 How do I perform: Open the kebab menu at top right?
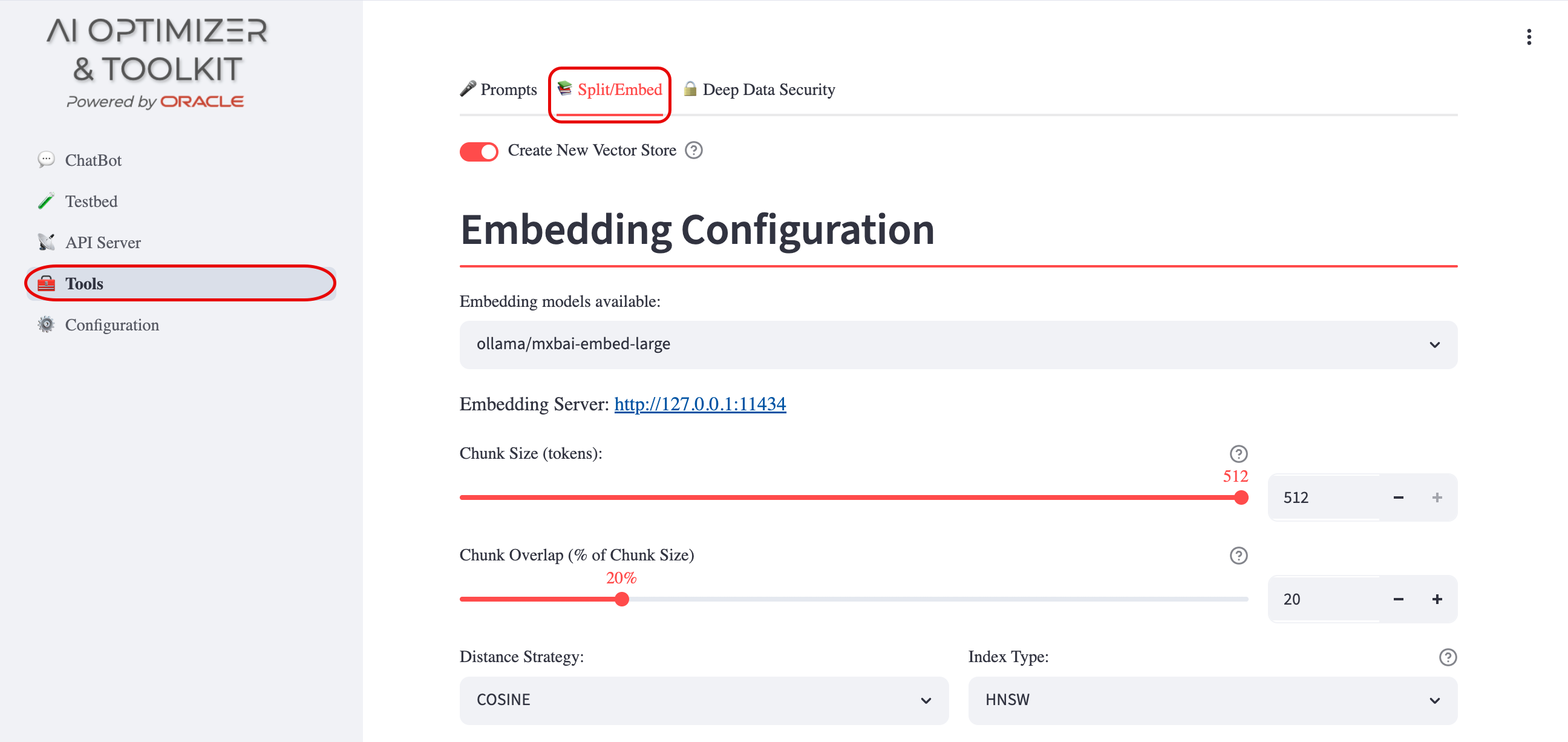click(1529, 37)
